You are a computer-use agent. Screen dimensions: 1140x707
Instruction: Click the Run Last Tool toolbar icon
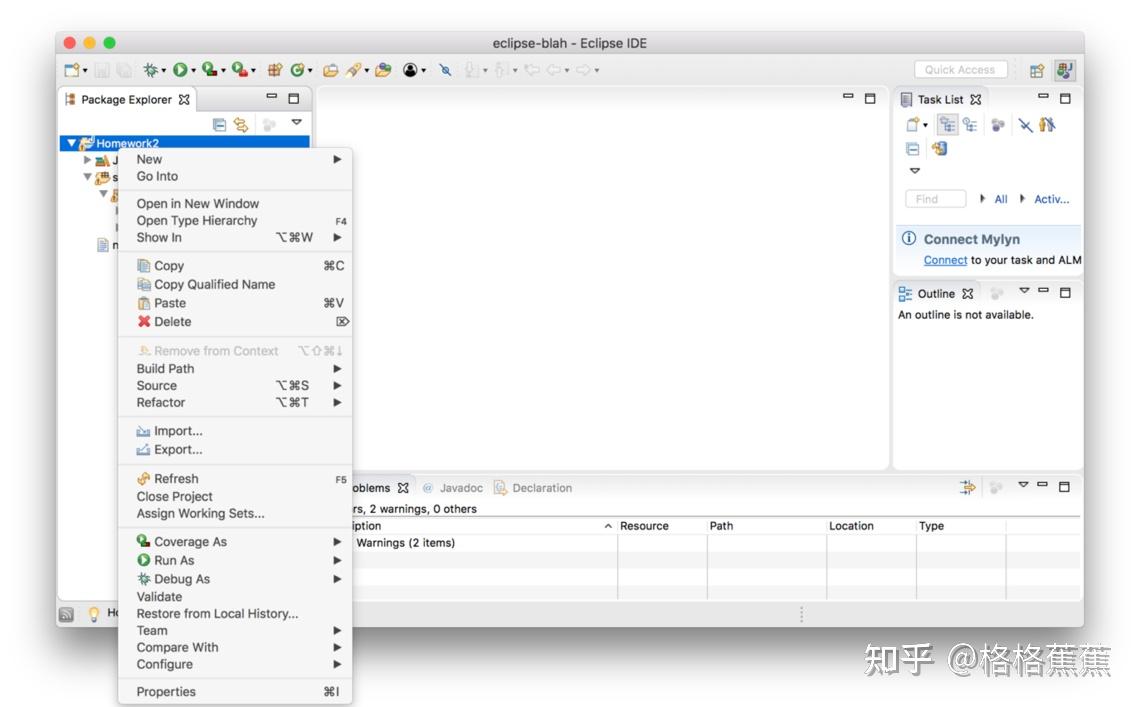coord(239,69)
